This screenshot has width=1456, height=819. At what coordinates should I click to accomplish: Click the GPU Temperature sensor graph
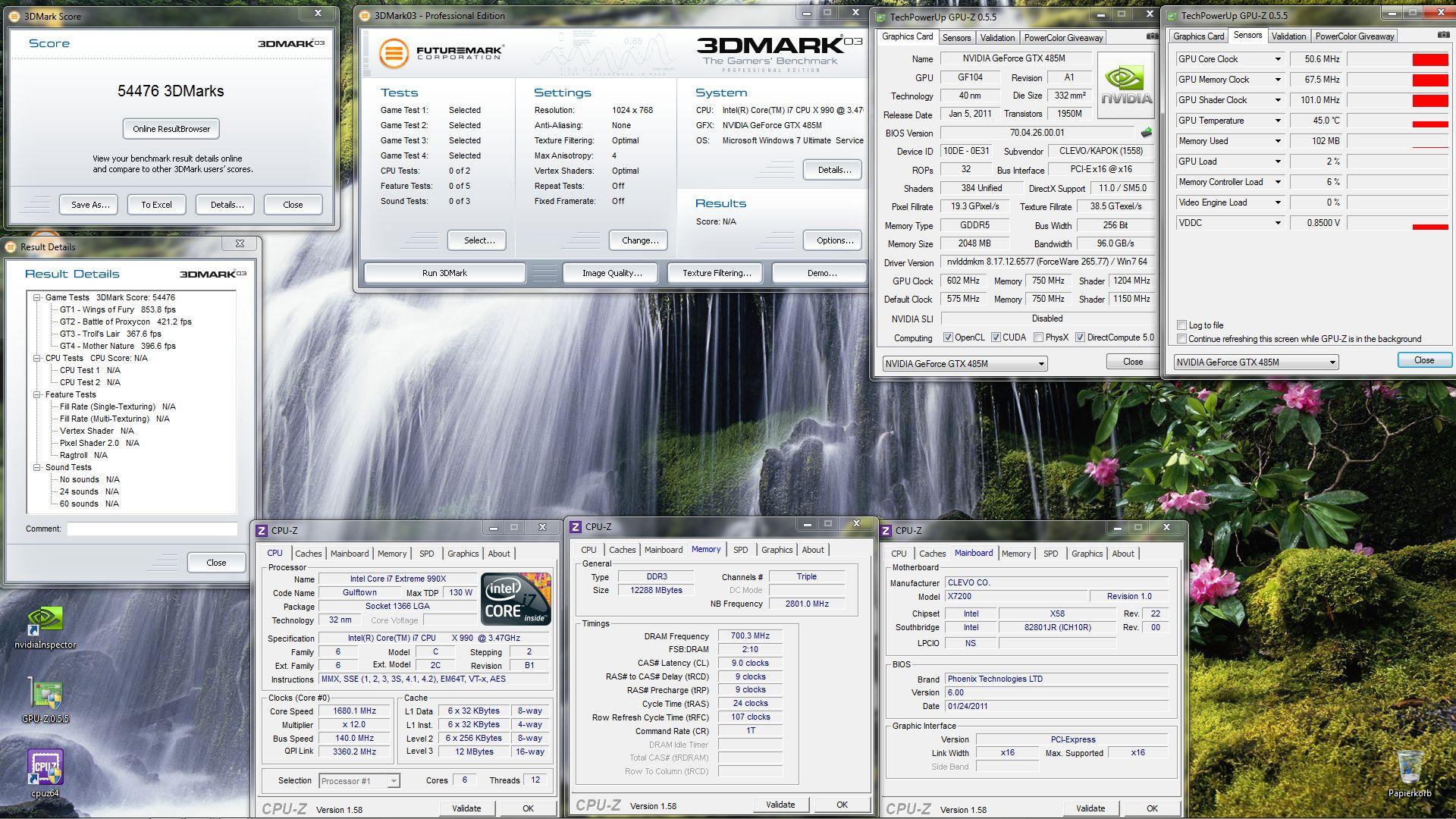[x=1397, y=121]
